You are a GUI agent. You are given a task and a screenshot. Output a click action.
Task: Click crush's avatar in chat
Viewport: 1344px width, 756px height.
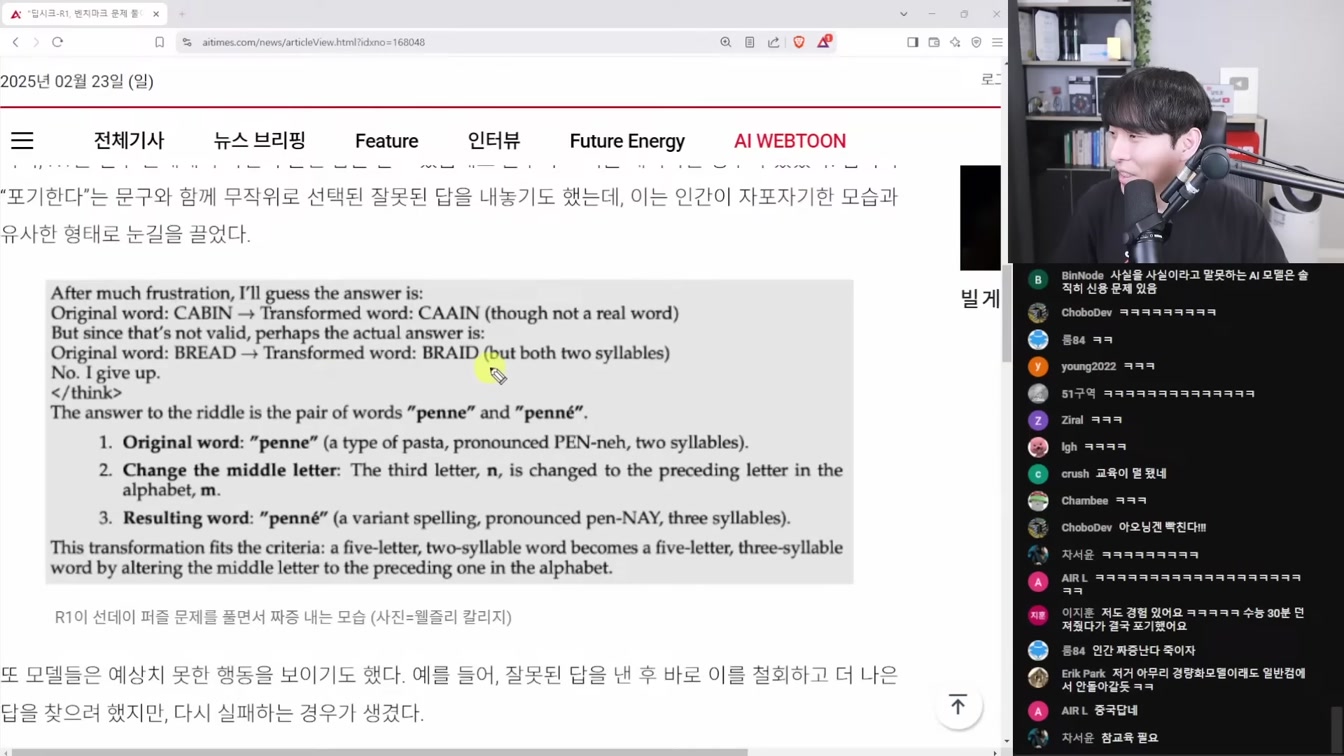click(1038, 474)
